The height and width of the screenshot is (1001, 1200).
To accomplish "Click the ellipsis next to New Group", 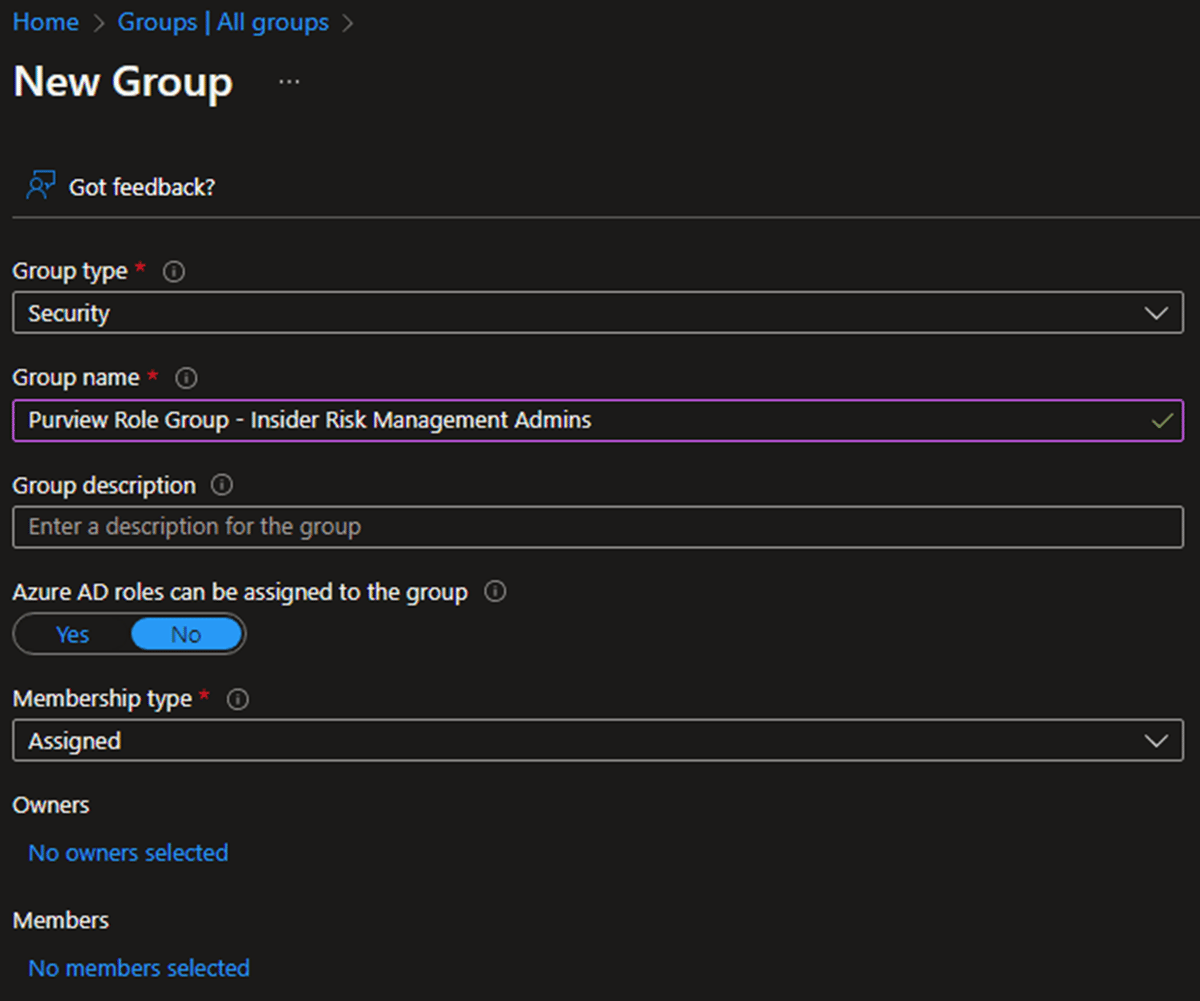I will point(288,83).
